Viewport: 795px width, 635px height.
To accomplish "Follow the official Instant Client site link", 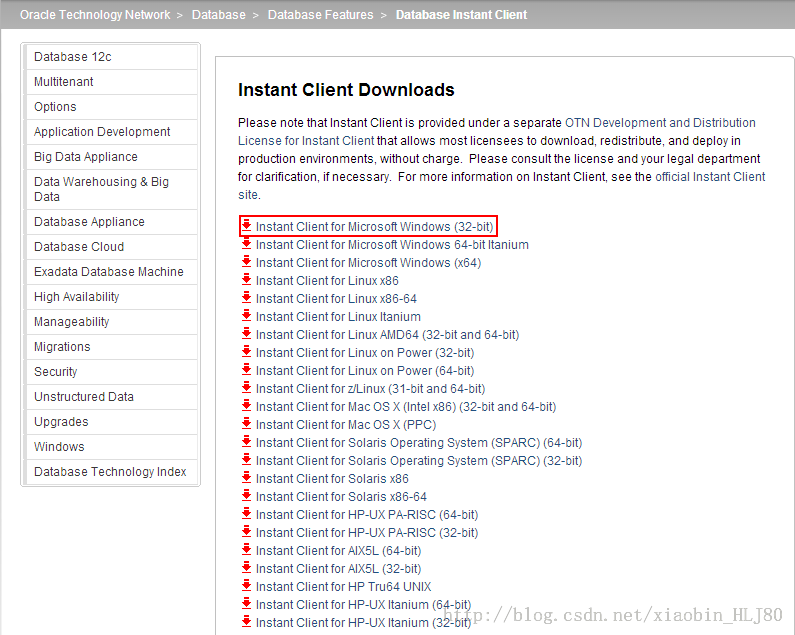I will [x=710, y=177].
